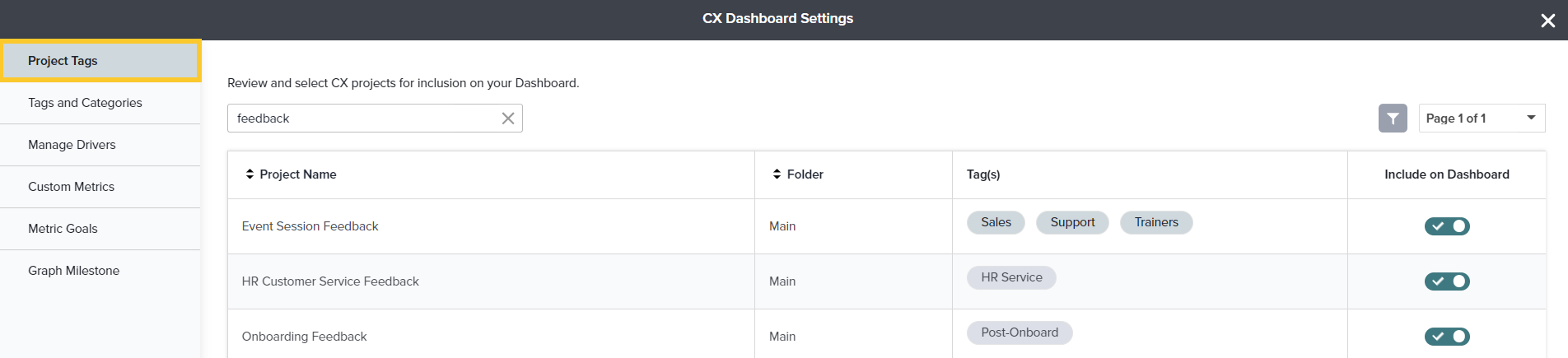
Task: Switch to Metric Goals section
Action: tap(63, 229)
